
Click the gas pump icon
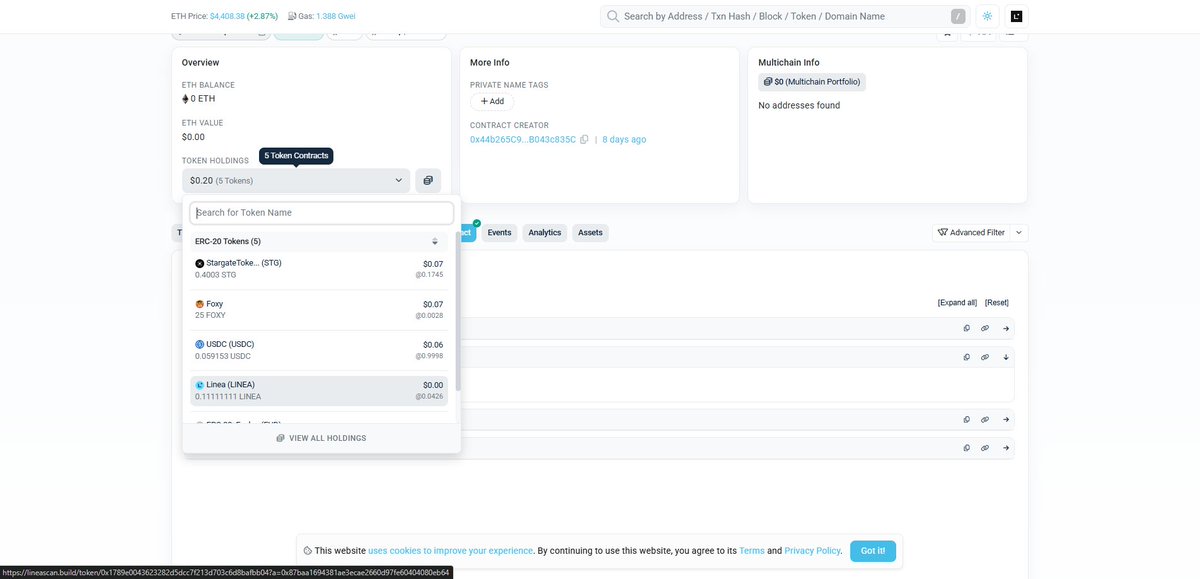point(291,16)
